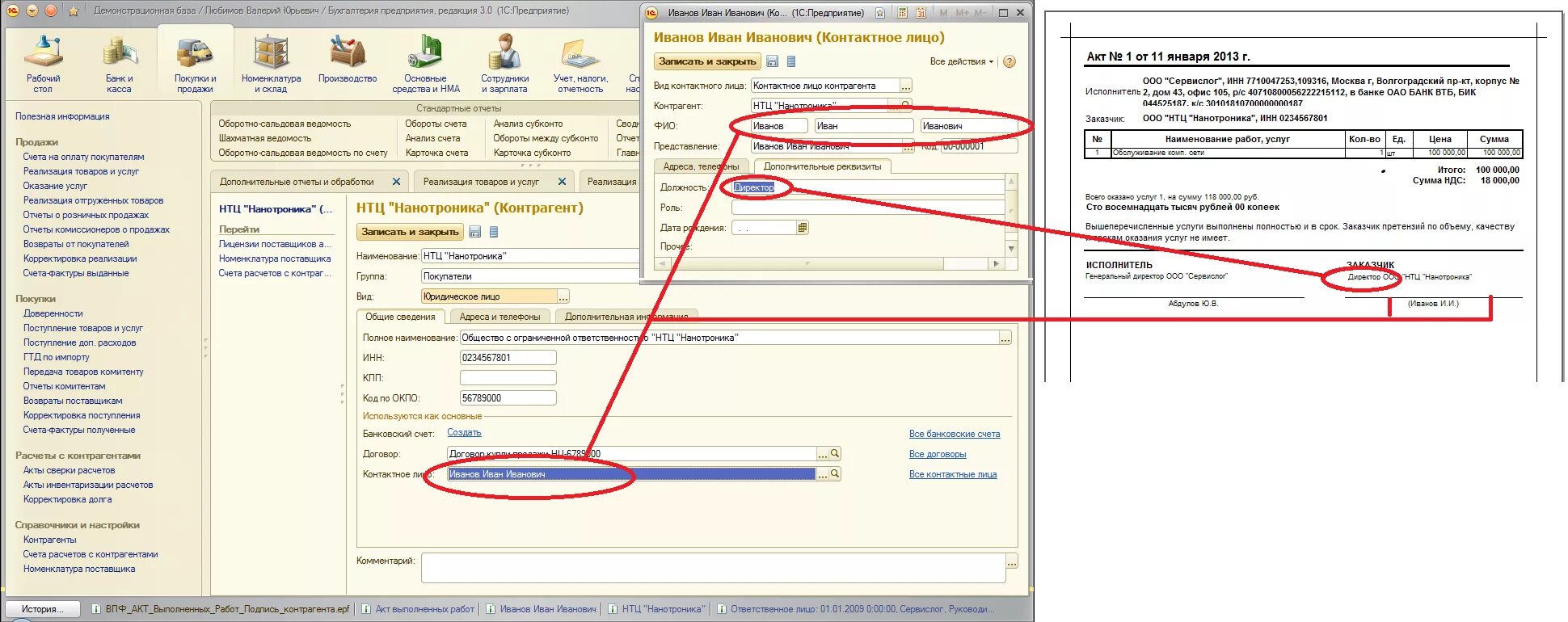
Task: Open the Рабочий стол section
Action: [x=43, y=65]
